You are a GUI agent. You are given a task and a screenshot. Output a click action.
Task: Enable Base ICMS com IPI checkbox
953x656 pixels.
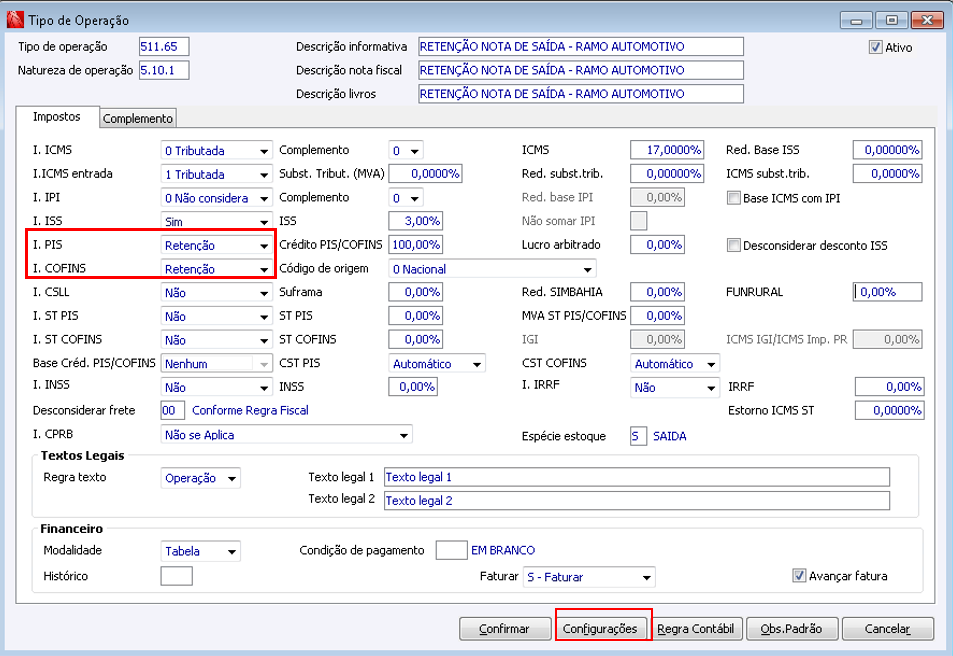734,198
